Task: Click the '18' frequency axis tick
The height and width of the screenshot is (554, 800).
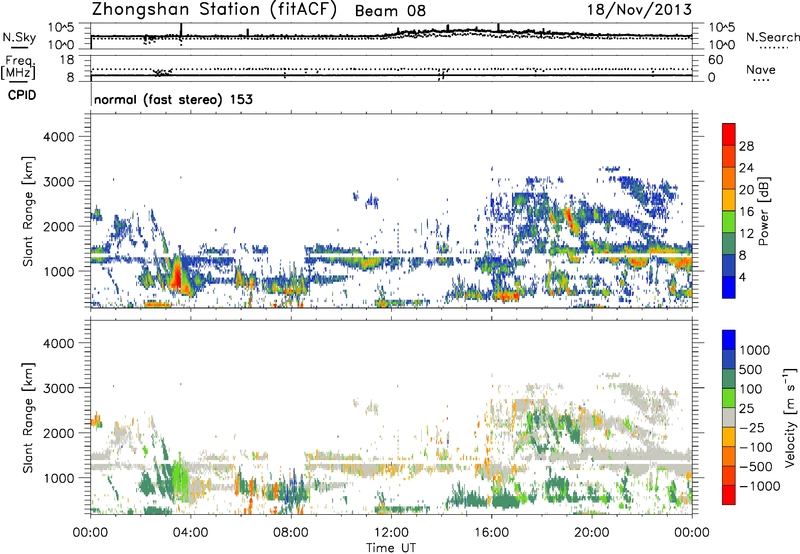Action: [67, 60]
